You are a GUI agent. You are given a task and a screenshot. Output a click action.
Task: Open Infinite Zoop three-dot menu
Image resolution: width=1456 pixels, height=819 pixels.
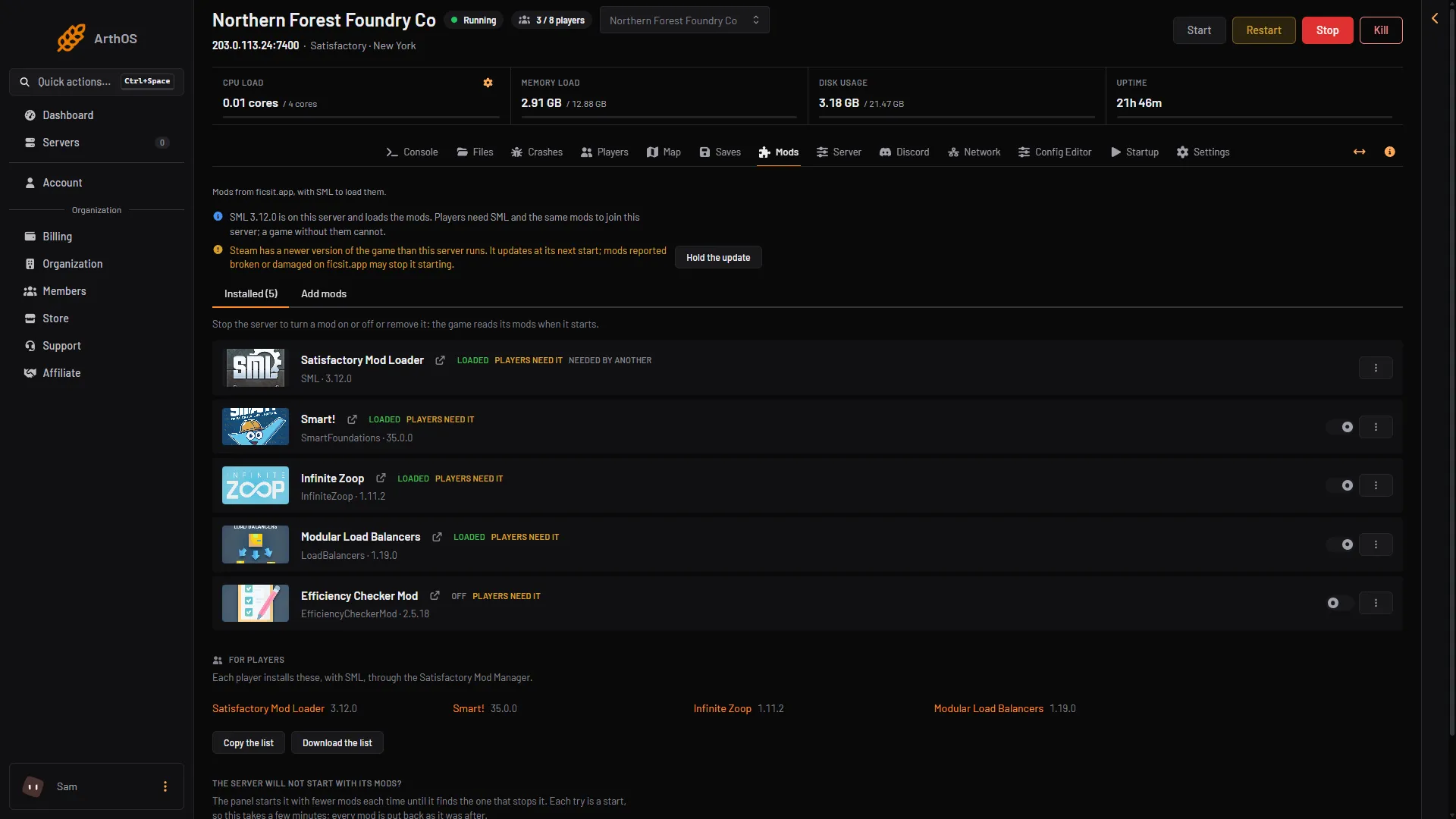[1376, 485]
